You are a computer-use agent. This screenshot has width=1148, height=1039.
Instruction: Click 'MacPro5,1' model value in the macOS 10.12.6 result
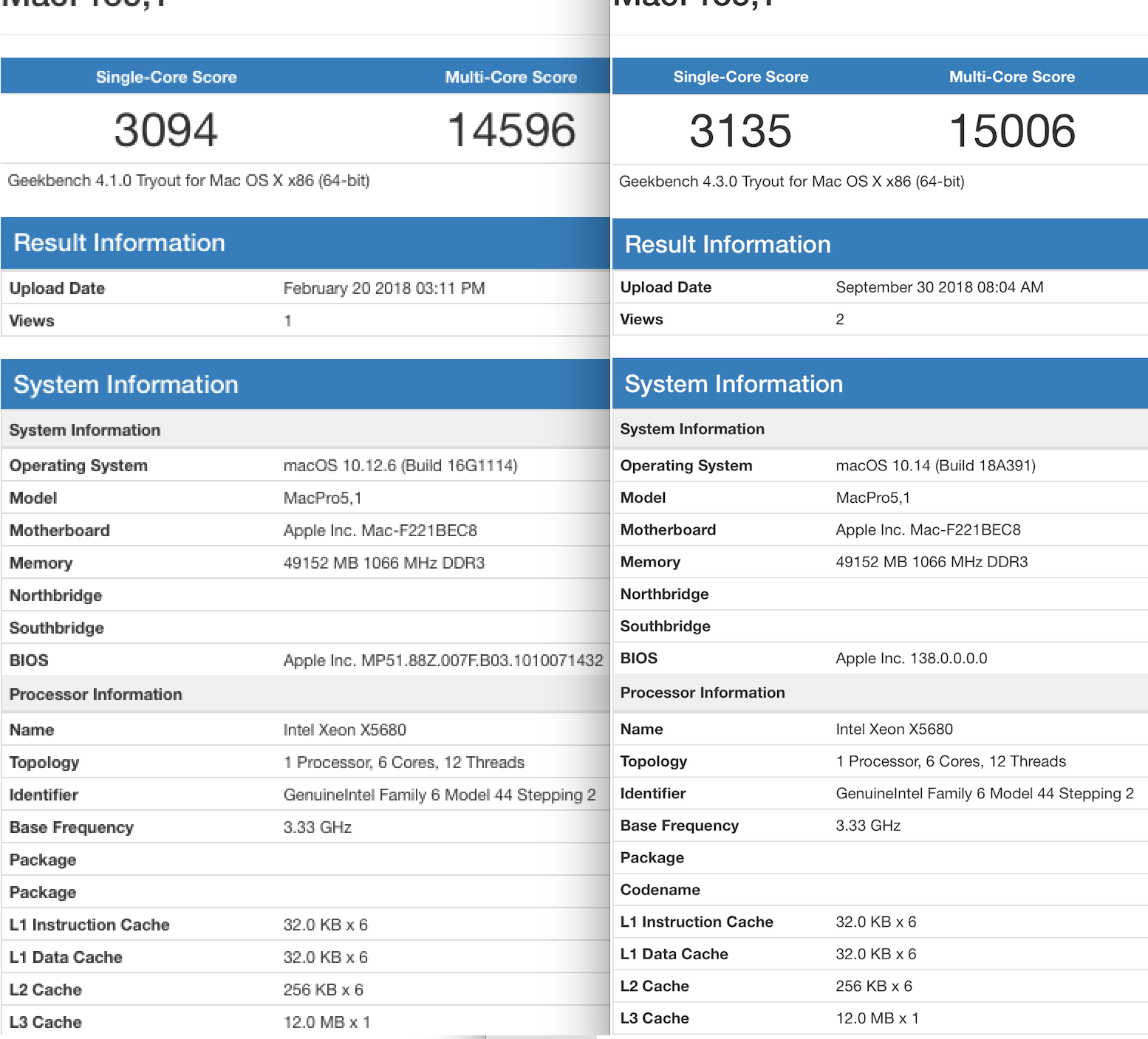point(323,498)
